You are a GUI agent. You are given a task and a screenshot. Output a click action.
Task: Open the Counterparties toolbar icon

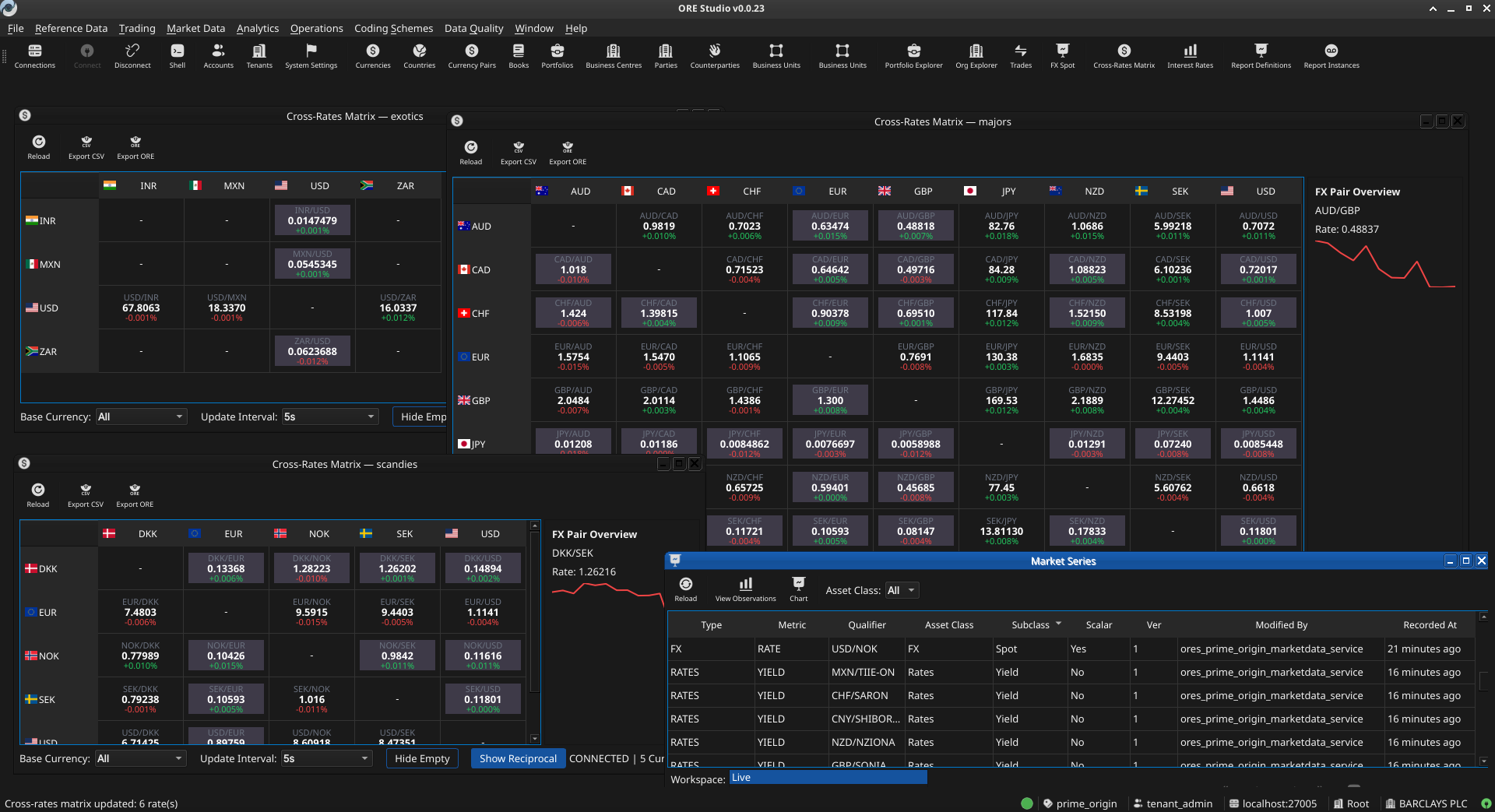click(715, 56)
